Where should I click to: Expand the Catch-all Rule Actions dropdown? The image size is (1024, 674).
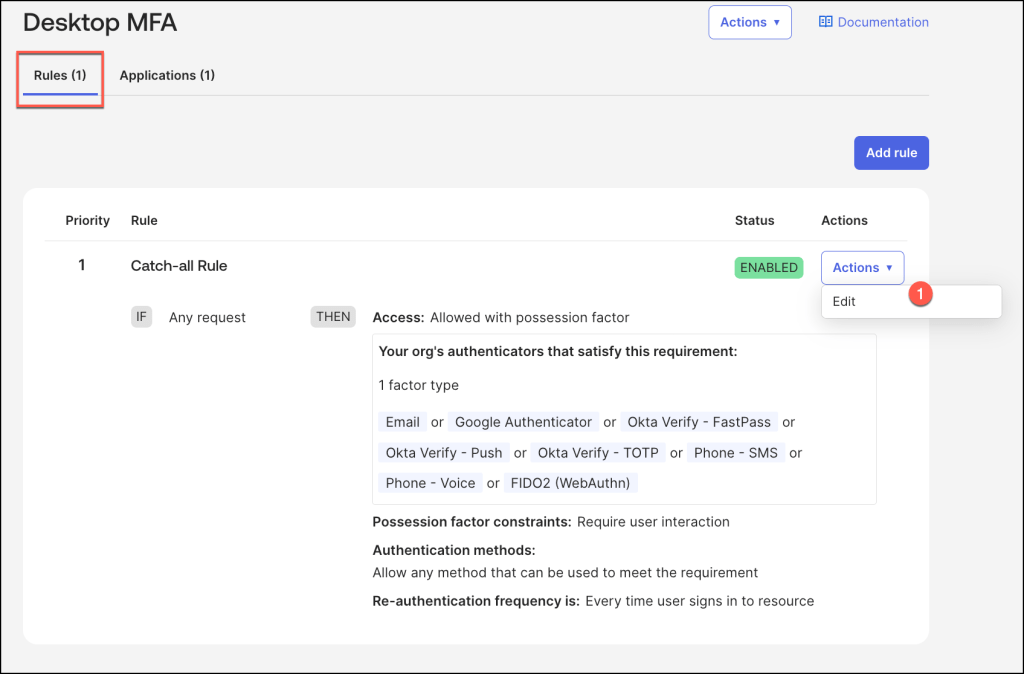click(862, 268)
